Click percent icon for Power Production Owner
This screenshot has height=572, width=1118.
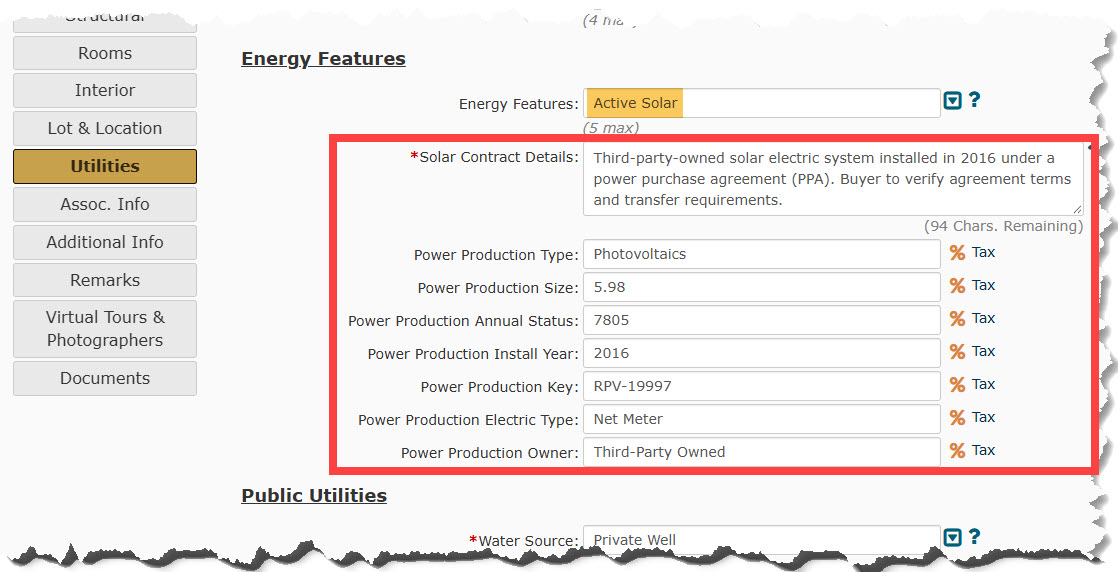coord(957,450)
